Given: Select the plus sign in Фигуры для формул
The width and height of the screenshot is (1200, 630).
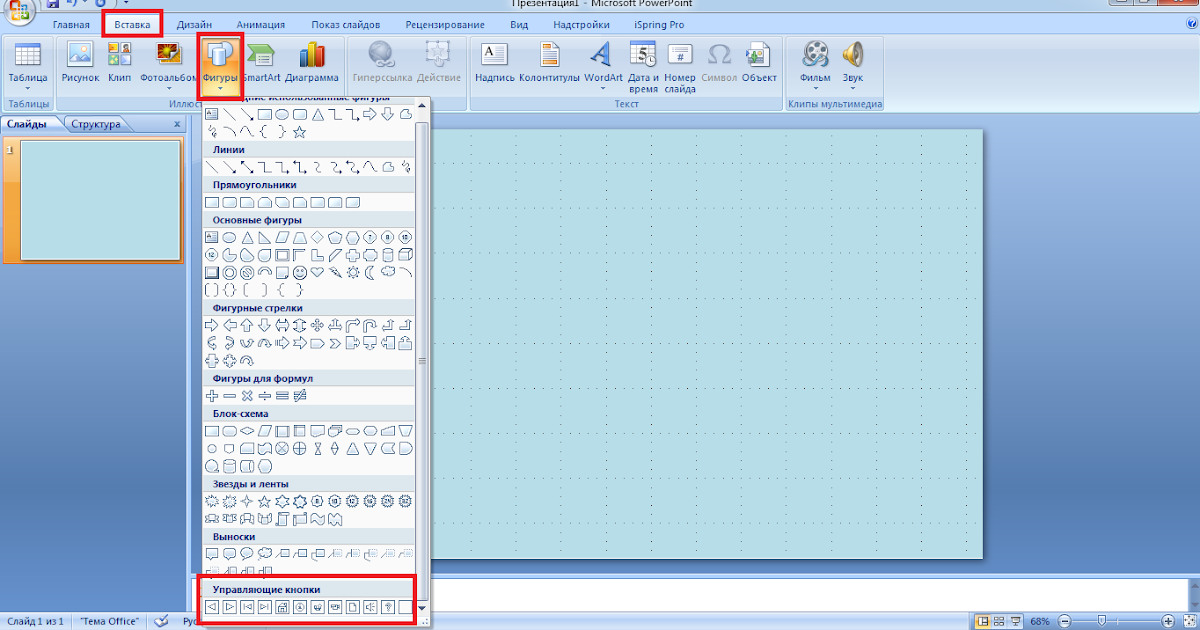Looking at the screenshot, I should (x=211, y=396).
